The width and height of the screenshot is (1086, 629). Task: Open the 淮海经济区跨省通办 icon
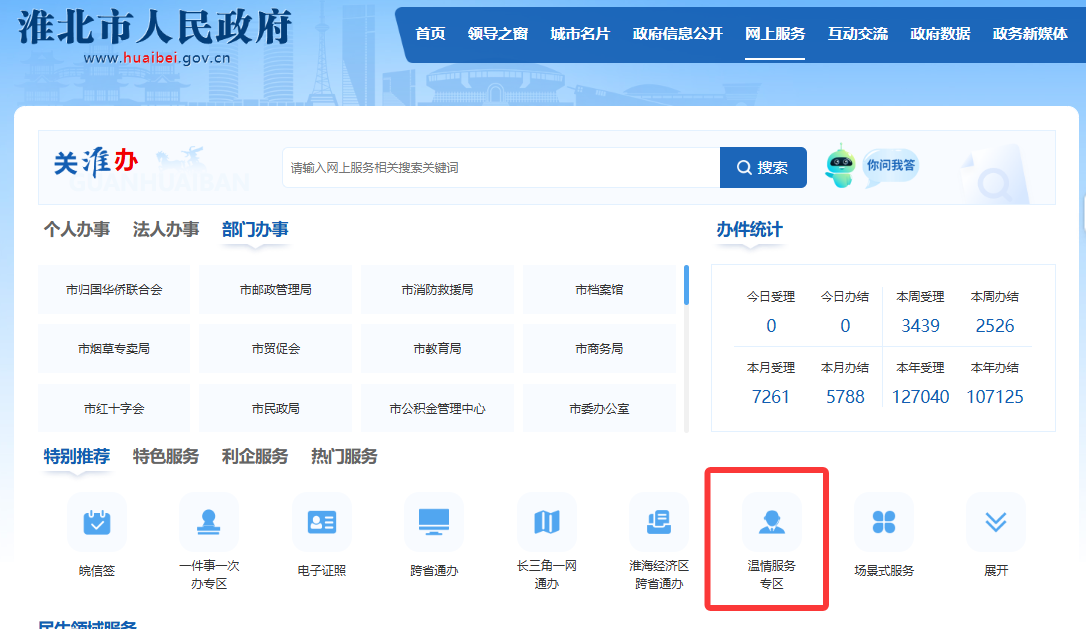click(659, 522)
